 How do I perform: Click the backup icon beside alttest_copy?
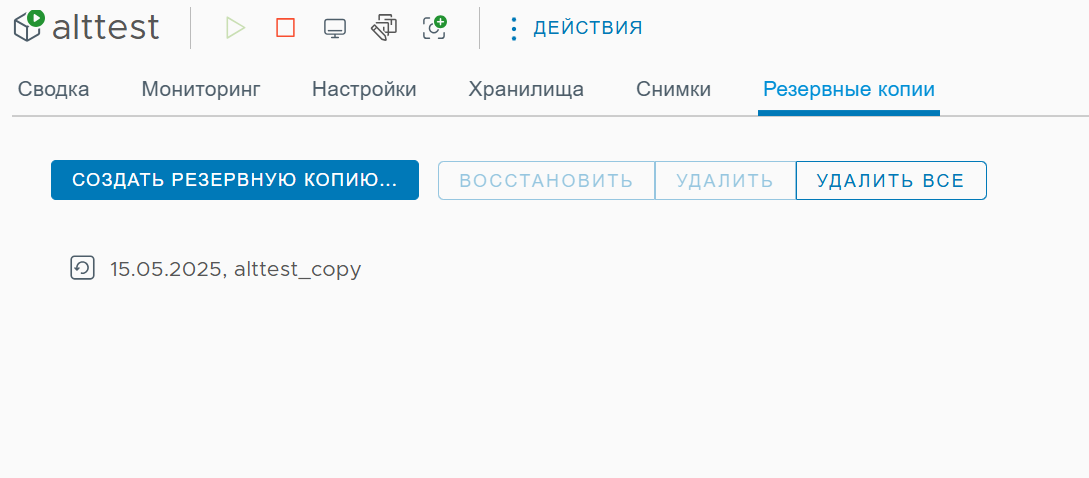point(82,268)
